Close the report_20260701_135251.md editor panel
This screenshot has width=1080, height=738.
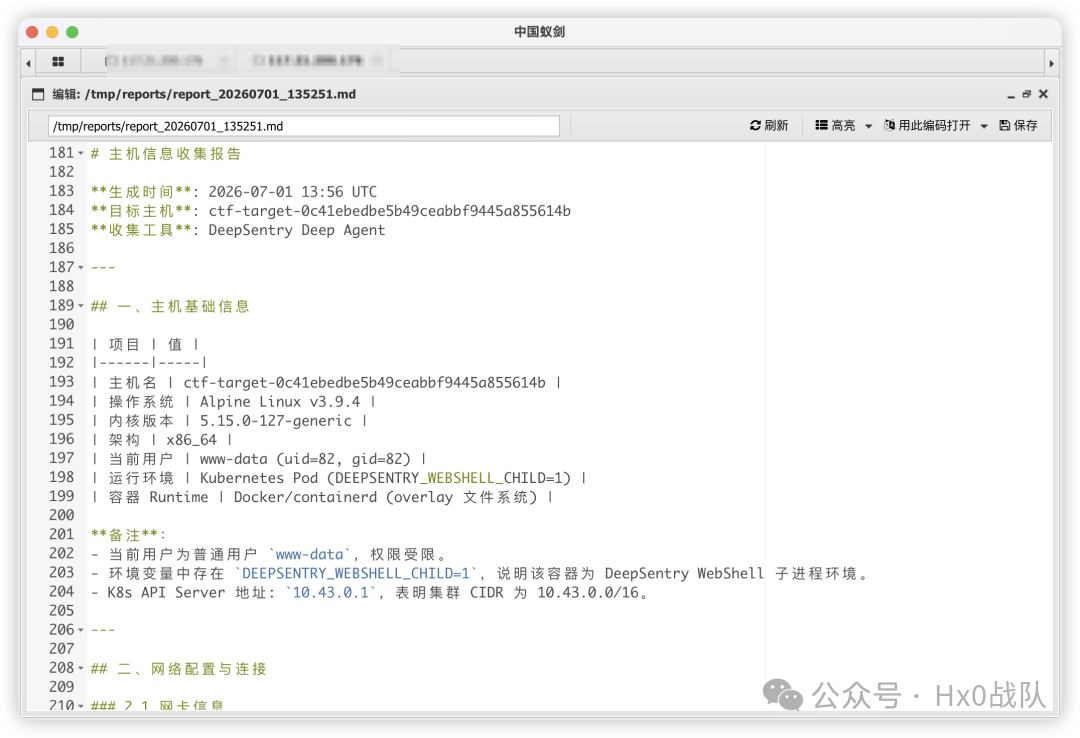(1043, 94)
